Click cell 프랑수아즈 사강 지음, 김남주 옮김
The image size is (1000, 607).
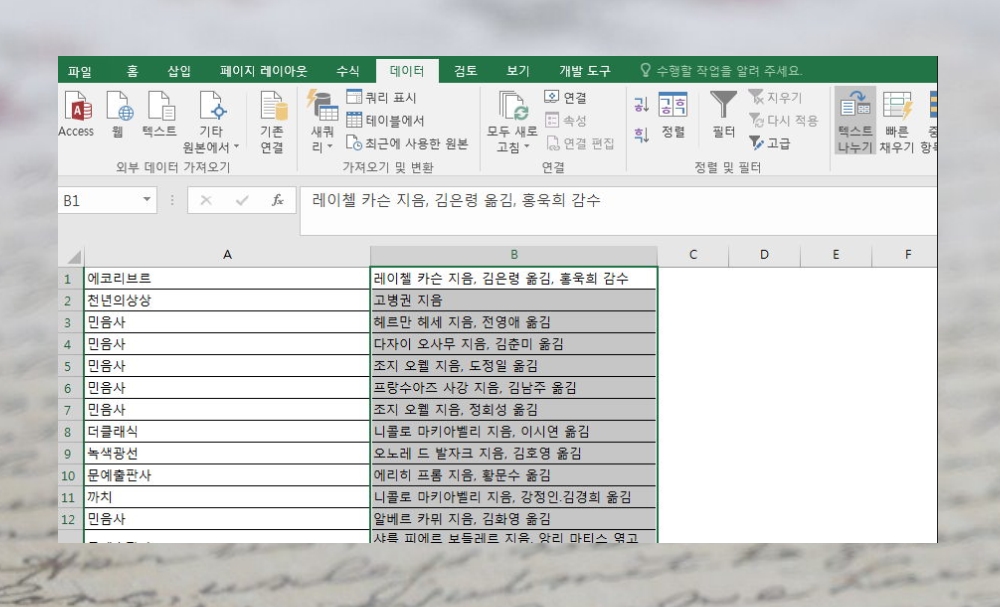coord(514,388)
